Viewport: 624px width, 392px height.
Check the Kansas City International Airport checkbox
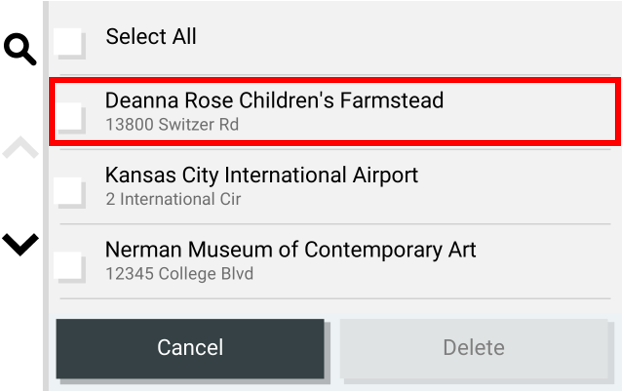click(70, 192)
